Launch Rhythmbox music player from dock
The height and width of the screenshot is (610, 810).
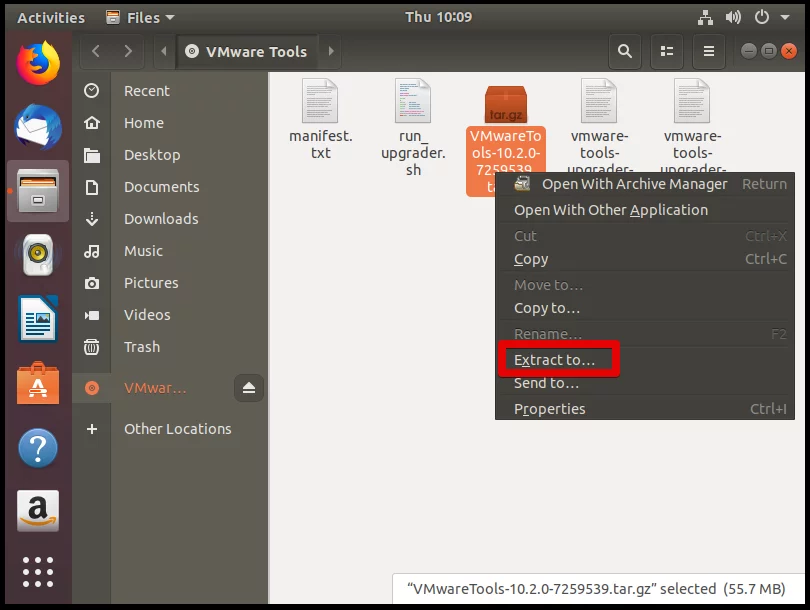click(x=38, y=255)
